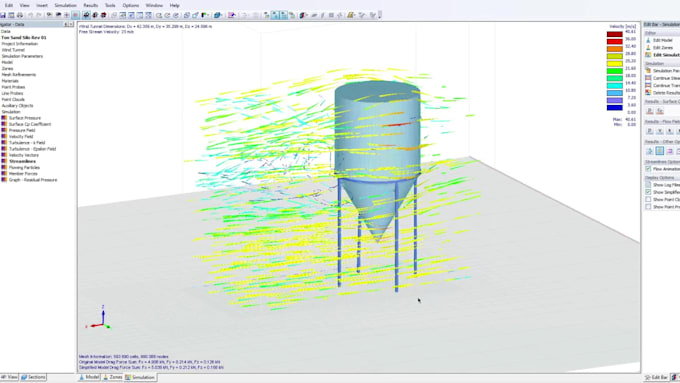Open the Tools menu
Viewport: 680px width, 383px height.
click(x=110, y=6)
